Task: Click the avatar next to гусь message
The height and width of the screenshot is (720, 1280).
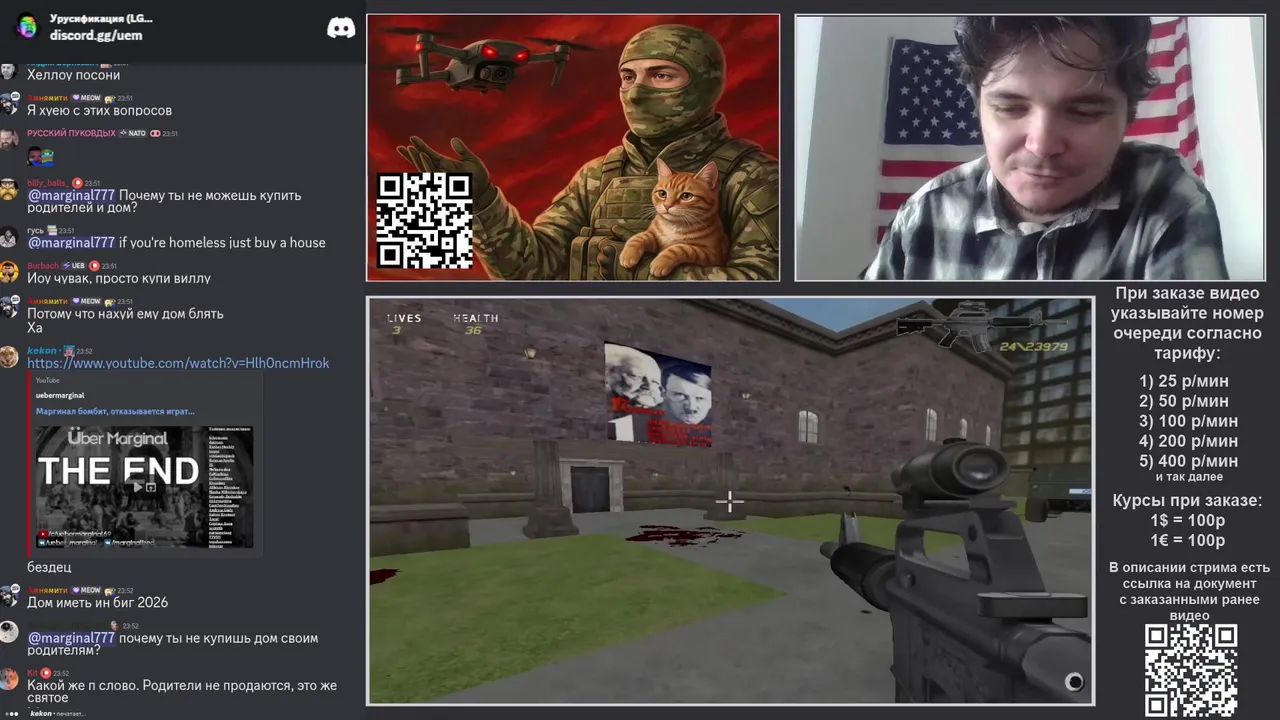Action: point(9,237)
